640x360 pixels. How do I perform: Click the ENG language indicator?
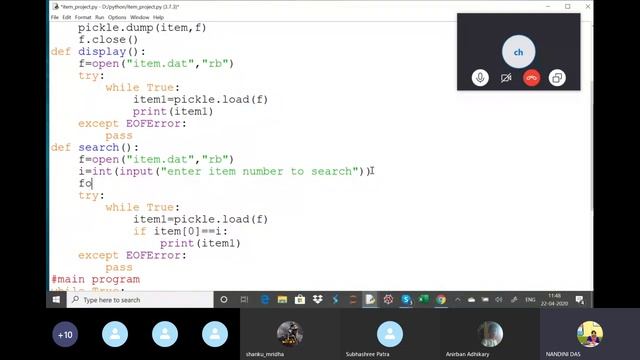click(x=530, y=300)
